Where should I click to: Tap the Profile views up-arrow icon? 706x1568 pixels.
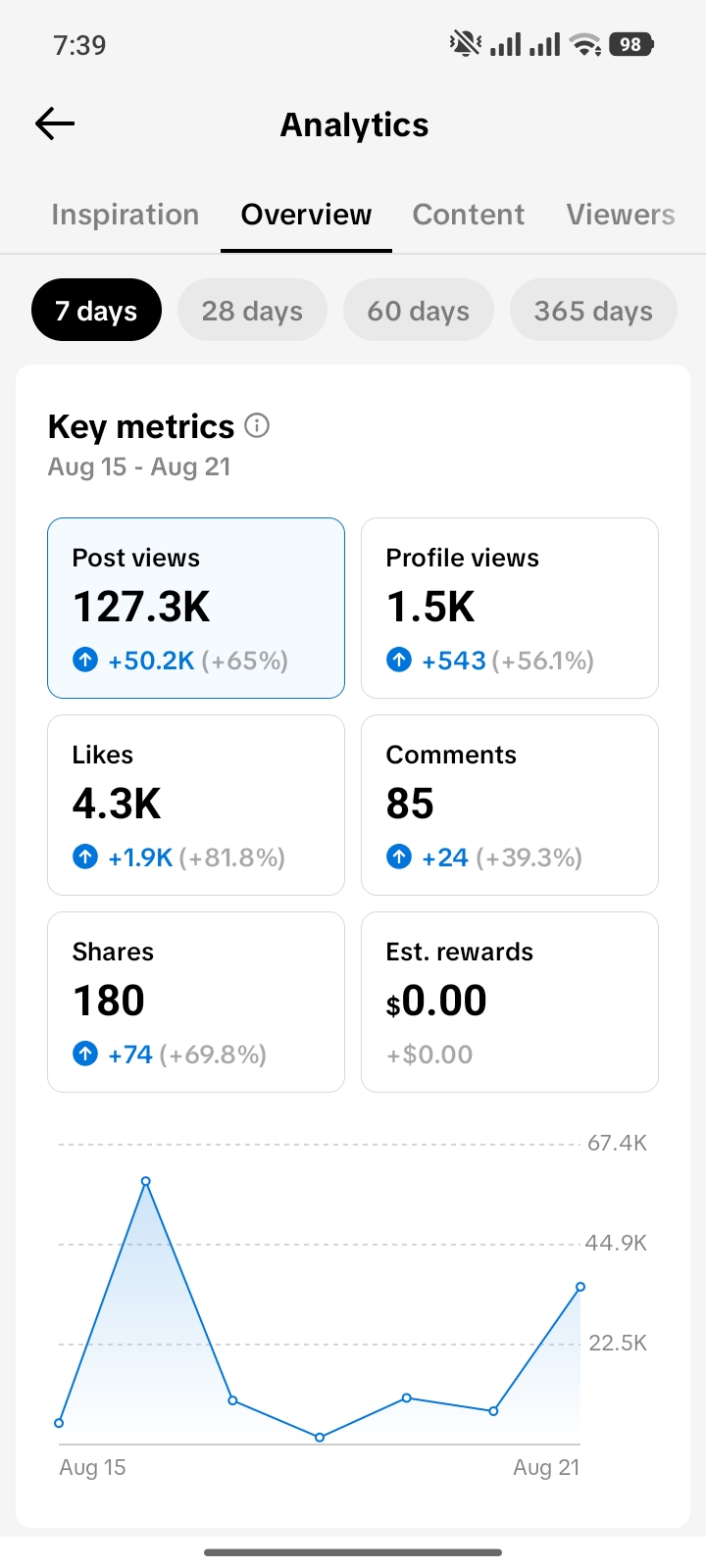[399, 660]
